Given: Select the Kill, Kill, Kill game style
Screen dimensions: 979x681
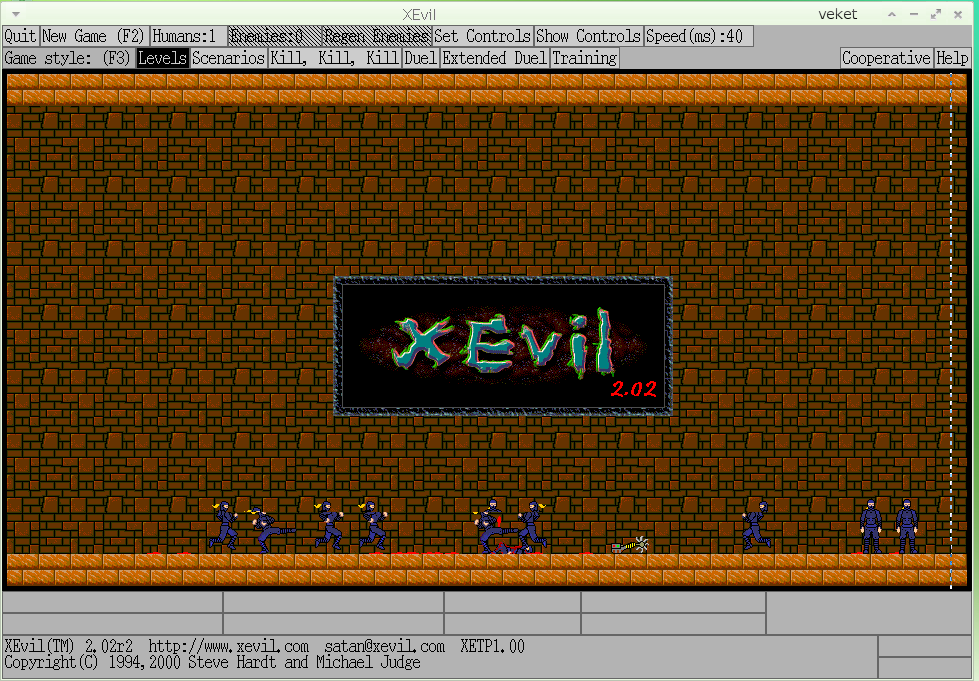Looking at the screenshot, I should click(335, 58).
